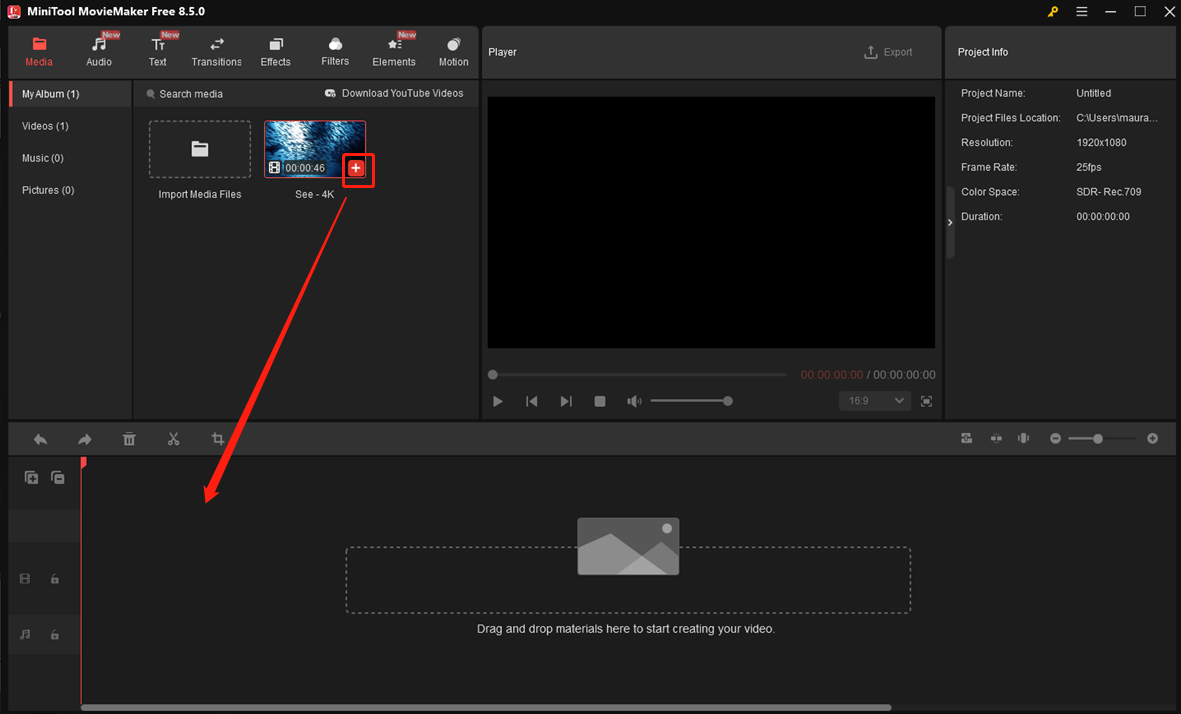Image resolution: width=1181 pixels, height=714 pixels.
Task: Open the Elements tab
Action: [x=394, y=50]
